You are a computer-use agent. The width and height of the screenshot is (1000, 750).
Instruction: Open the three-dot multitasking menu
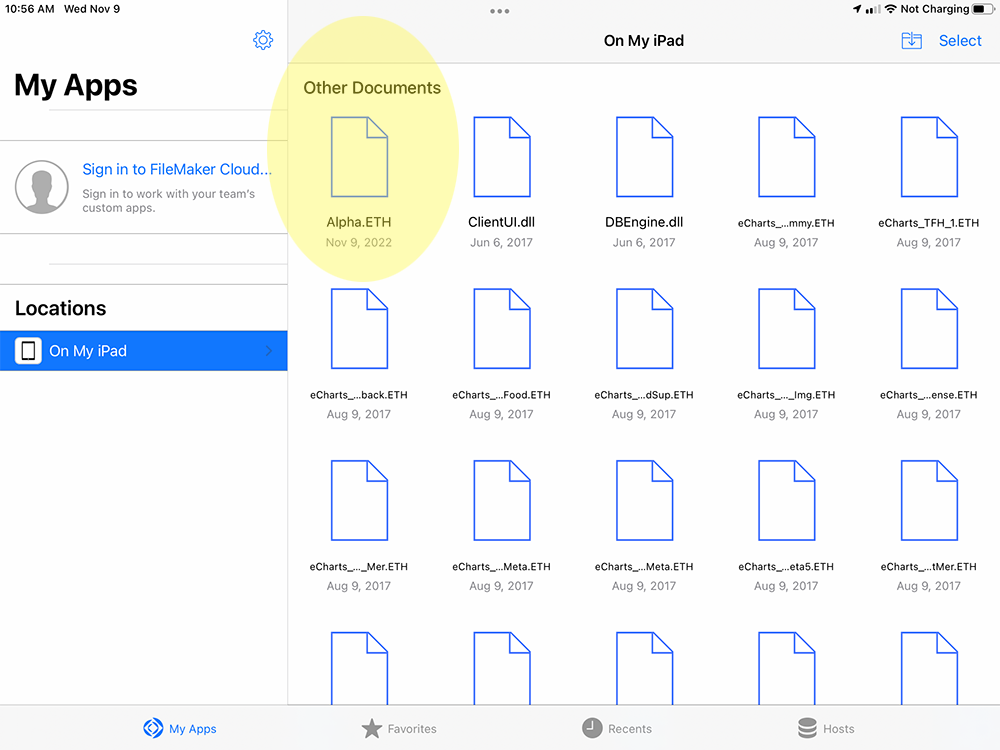(x=499, y=11)
